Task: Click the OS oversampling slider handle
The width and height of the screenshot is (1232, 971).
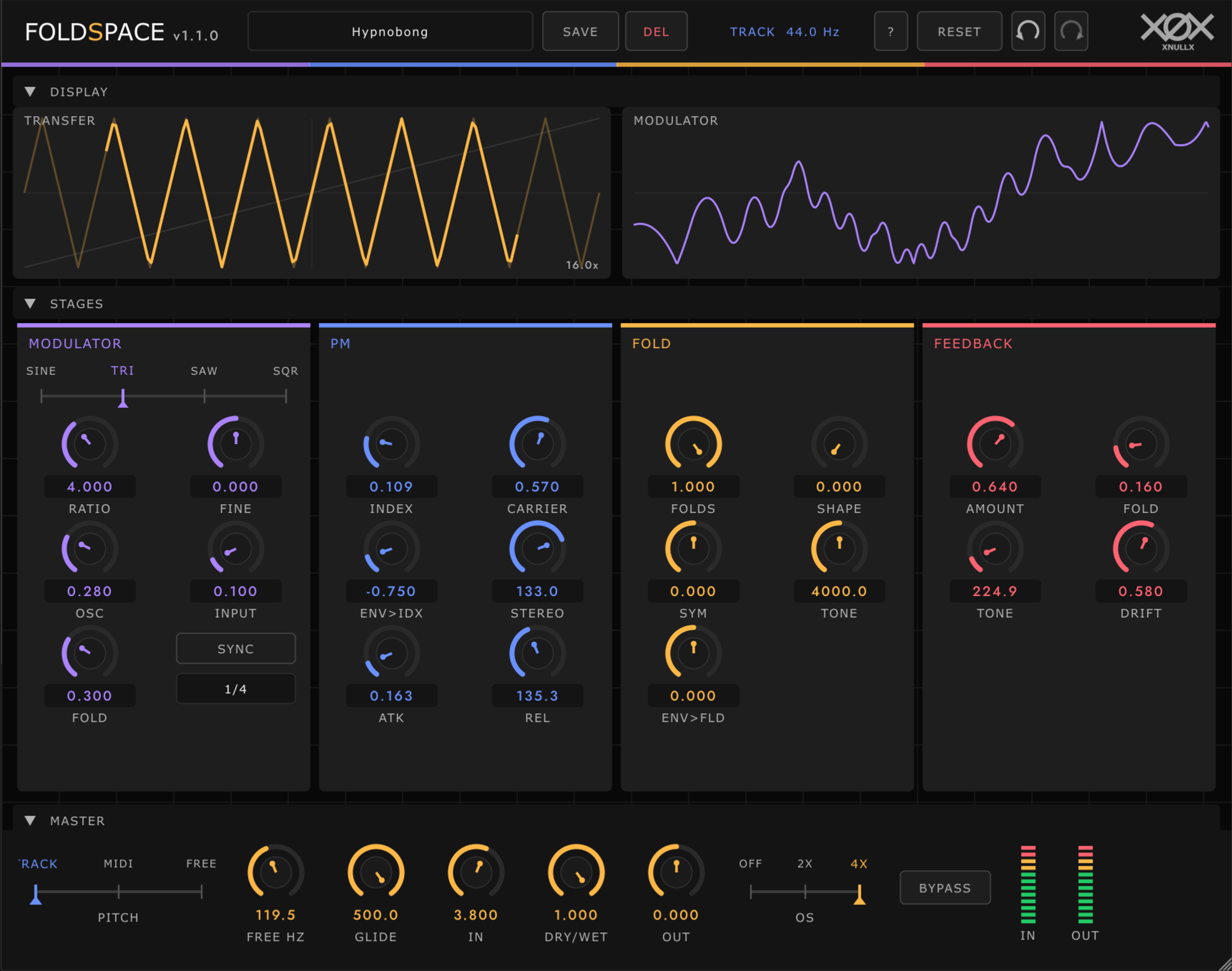Action: tap(859, 894)
